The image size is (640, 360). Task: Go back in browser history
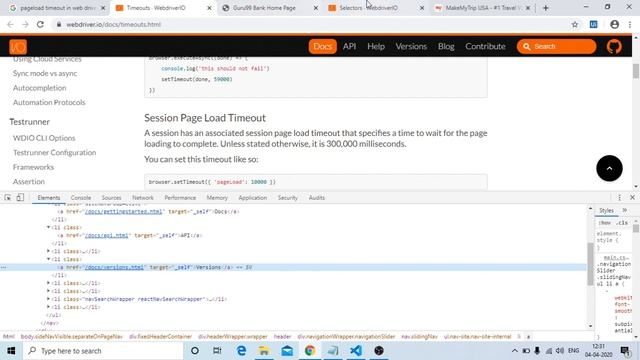[x=10, y=24]
